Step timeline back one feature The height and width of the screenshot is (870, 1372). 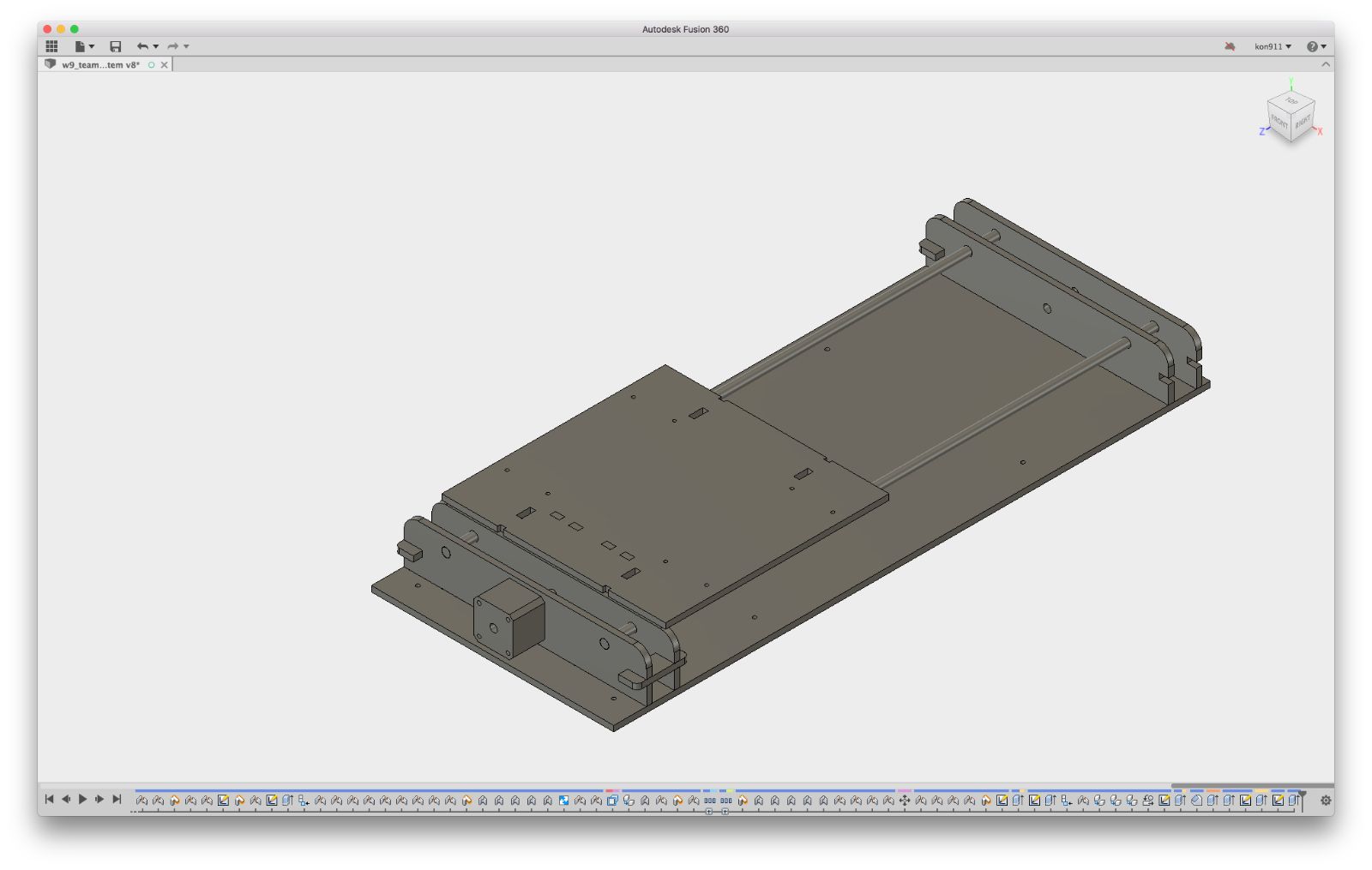pos(66,799)
